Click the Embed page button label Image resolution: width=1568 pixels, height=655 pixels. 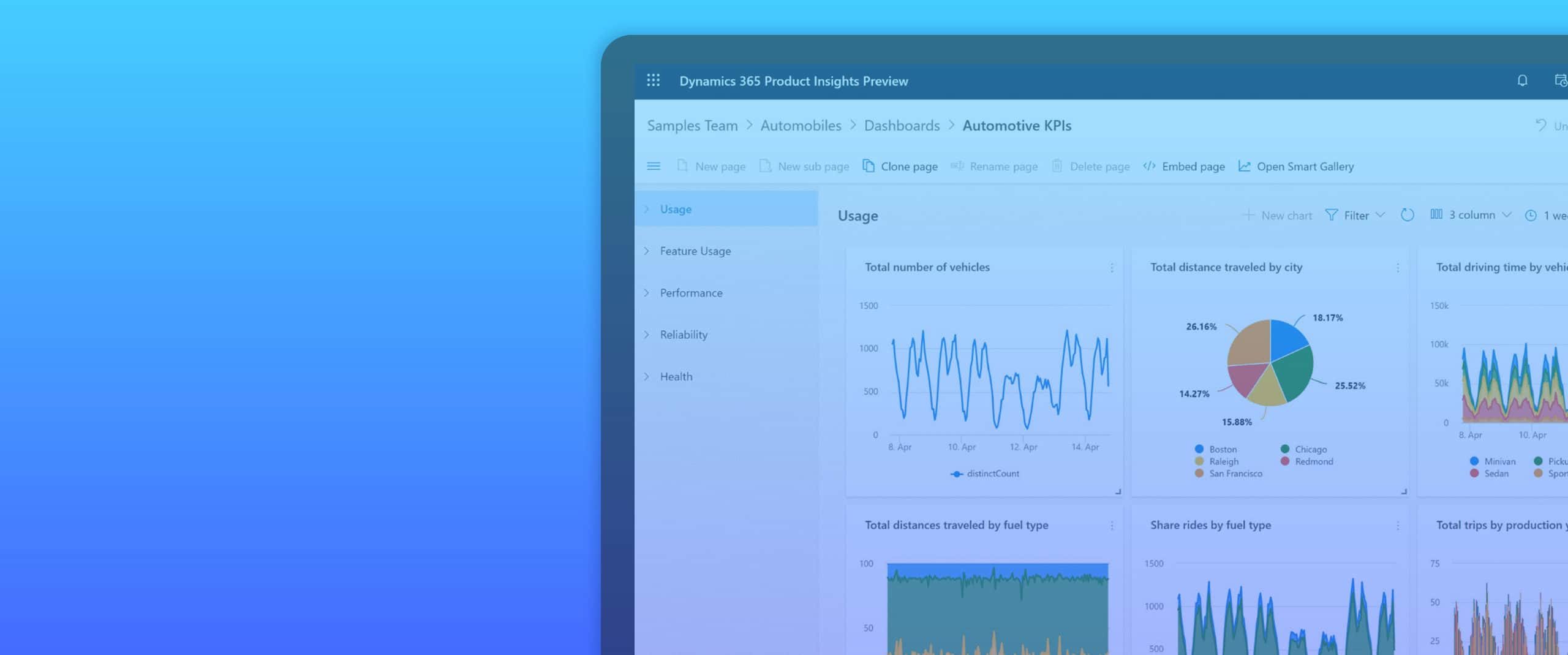(x=1193, y=167)
